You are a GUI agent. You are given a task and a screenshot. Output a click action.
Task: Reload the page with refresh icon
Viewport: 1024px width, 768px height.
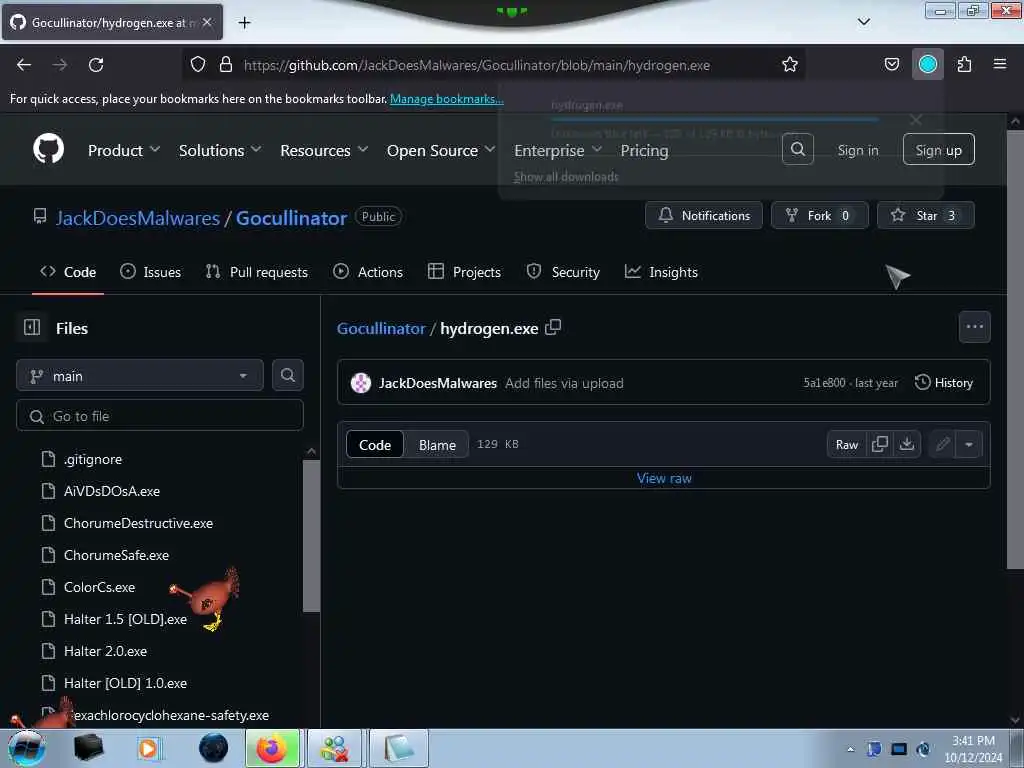click(96, 65)
